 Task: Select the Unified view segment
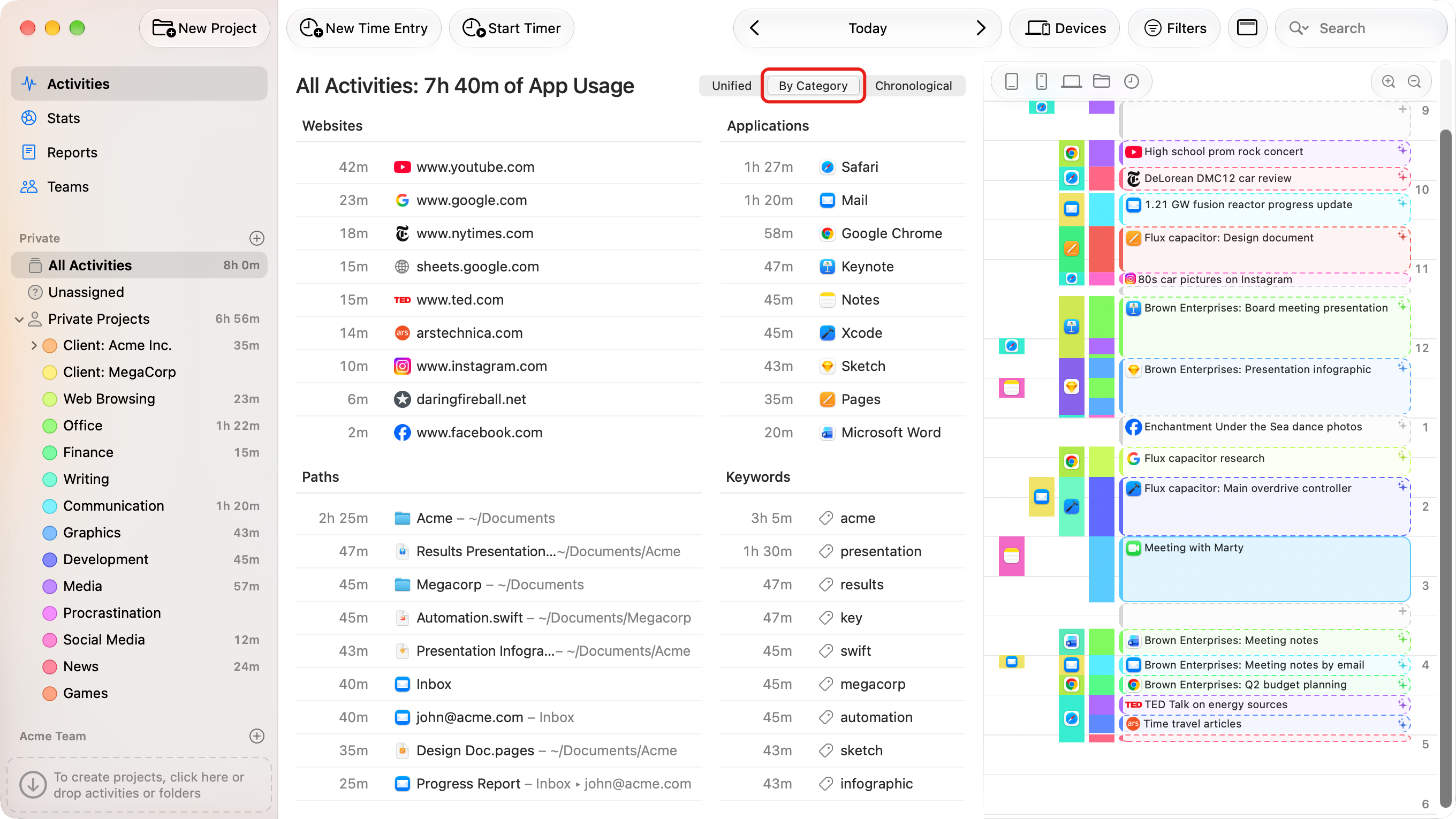pyautogui.click(x=731, y=85)
